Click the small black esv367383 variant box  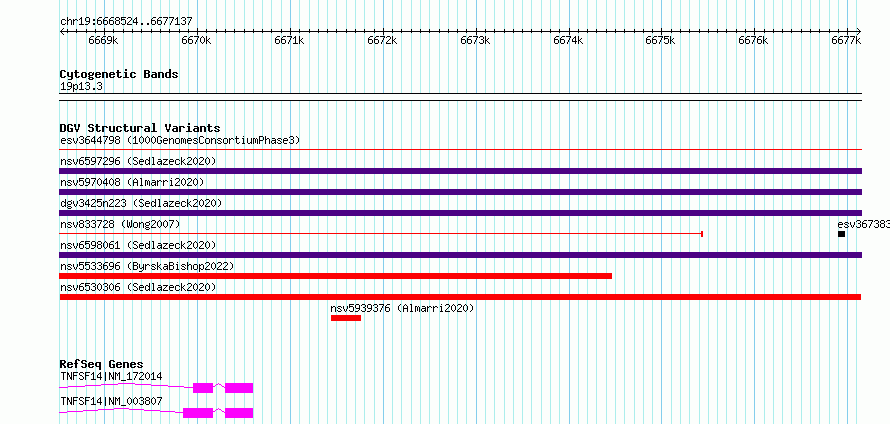(x=841, y=234)
